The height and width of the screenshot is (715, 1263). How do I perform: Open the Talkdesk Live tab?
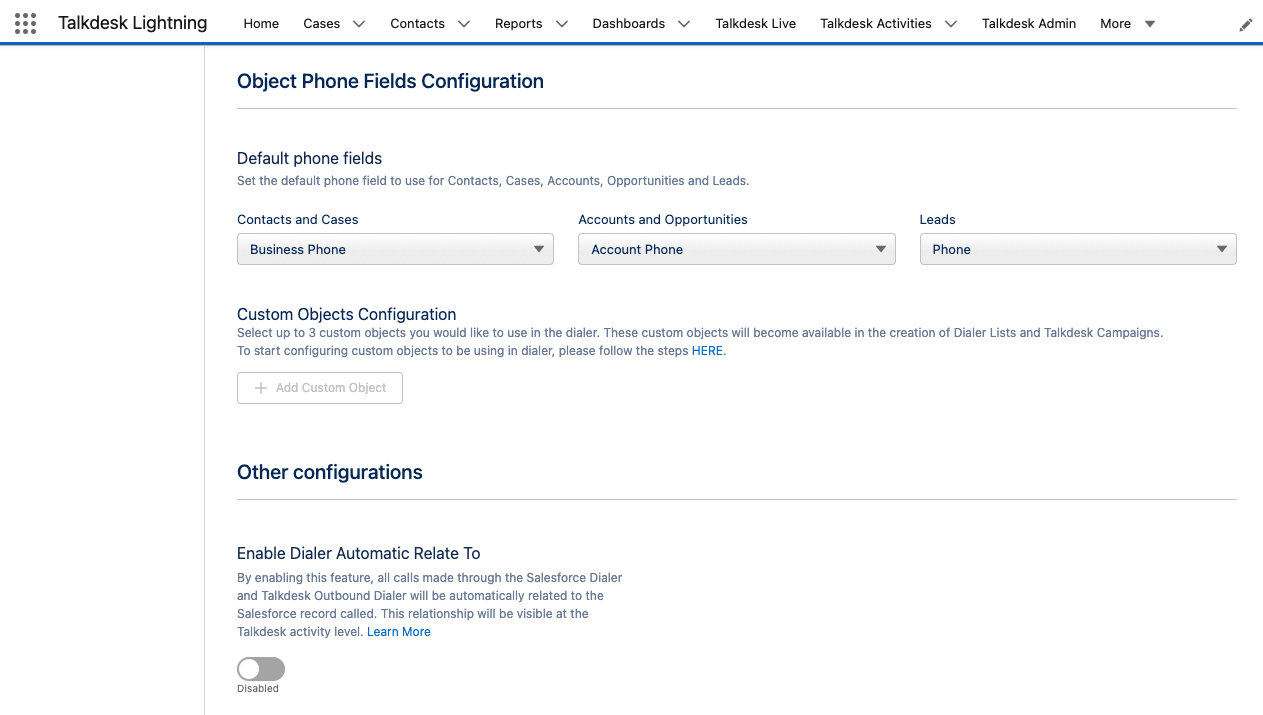(x=755, y=23)
